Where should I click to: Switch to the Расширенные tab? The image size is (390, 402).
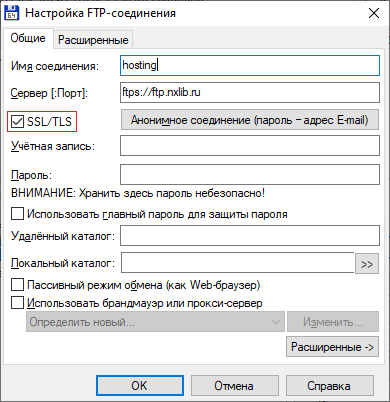(93, 40)
